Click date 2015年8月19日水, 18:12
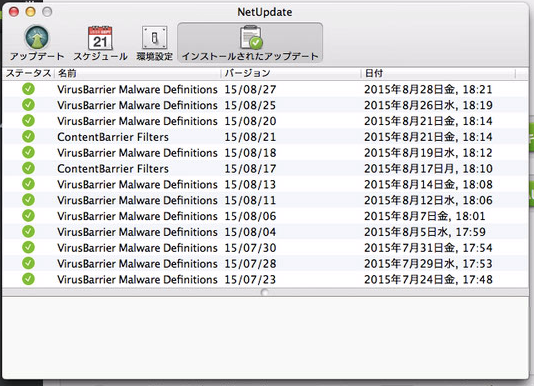The width and height of the screenshot is (534, 386). point(428,153)
